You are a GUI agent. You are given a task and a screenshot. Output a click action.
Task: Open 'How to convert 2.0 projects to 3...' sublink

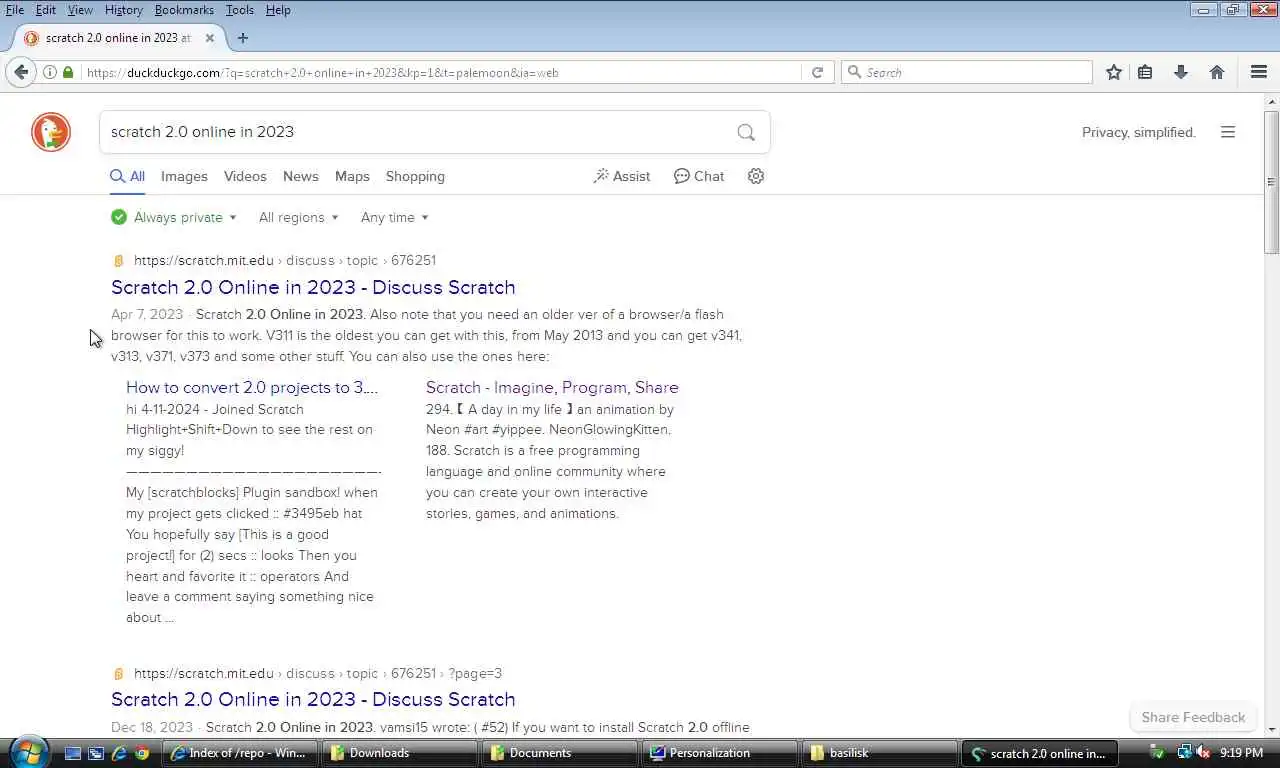tap(252, 387)
